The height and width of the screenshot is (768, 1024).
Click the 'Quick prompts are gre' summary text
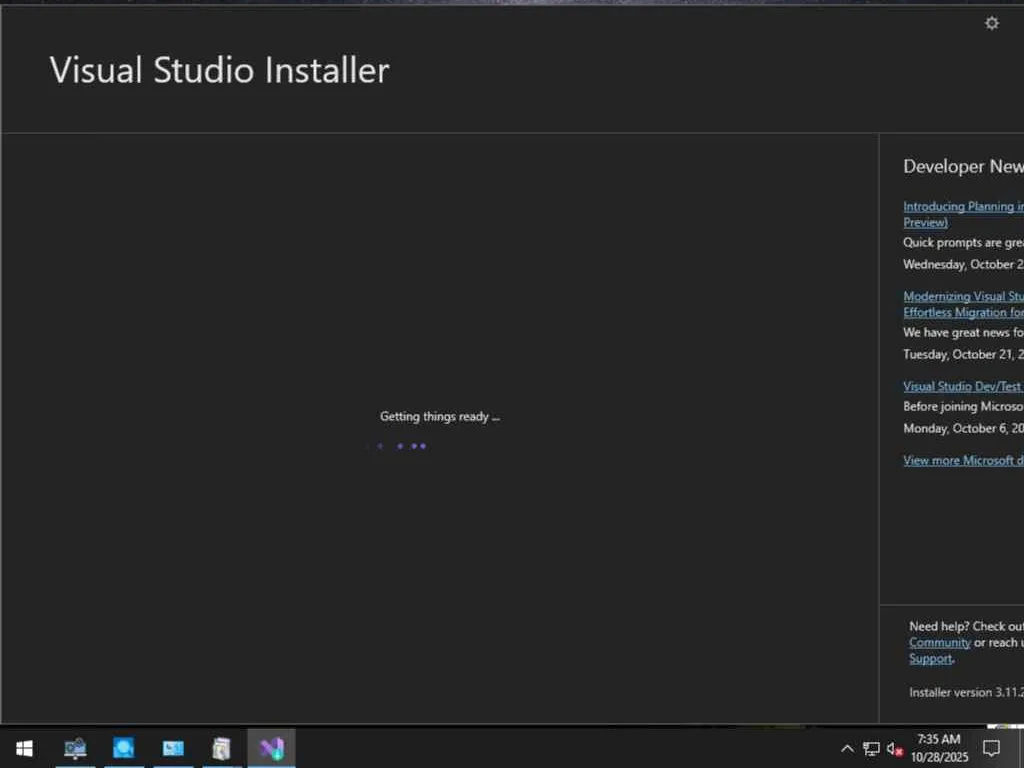(963, 242)
